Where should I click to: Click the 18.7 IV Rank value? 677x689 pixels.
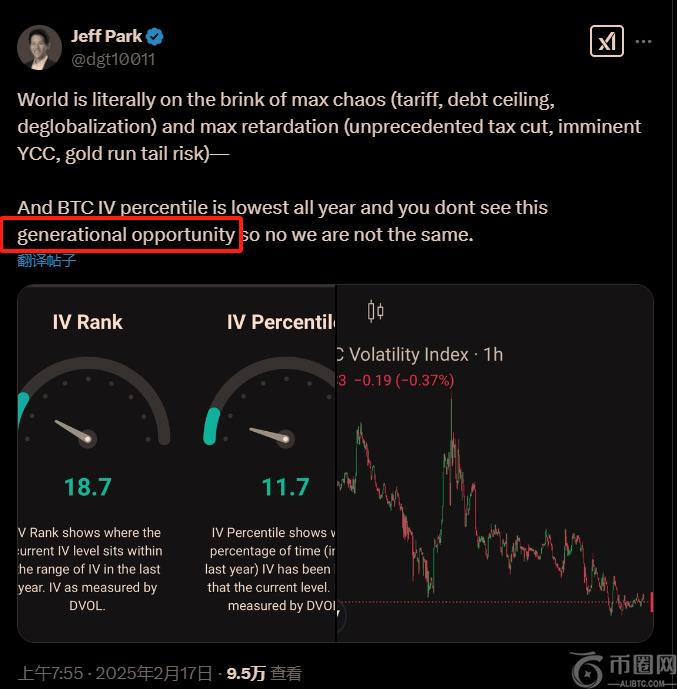coord(87,487)
